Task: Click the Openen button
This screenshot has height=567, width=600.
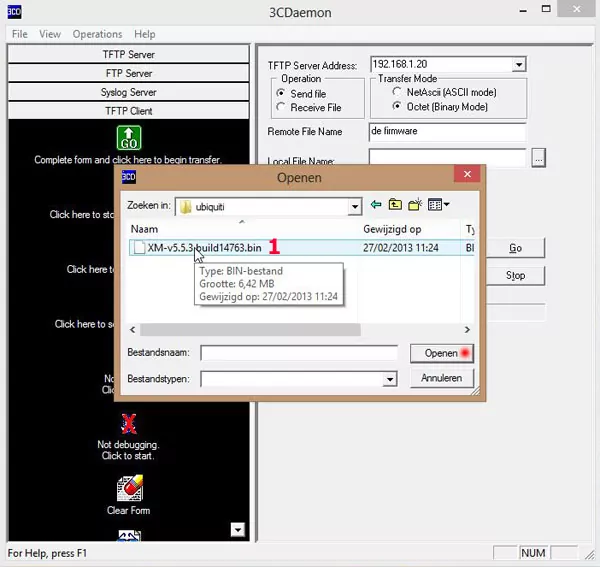Action: point(440,353)
